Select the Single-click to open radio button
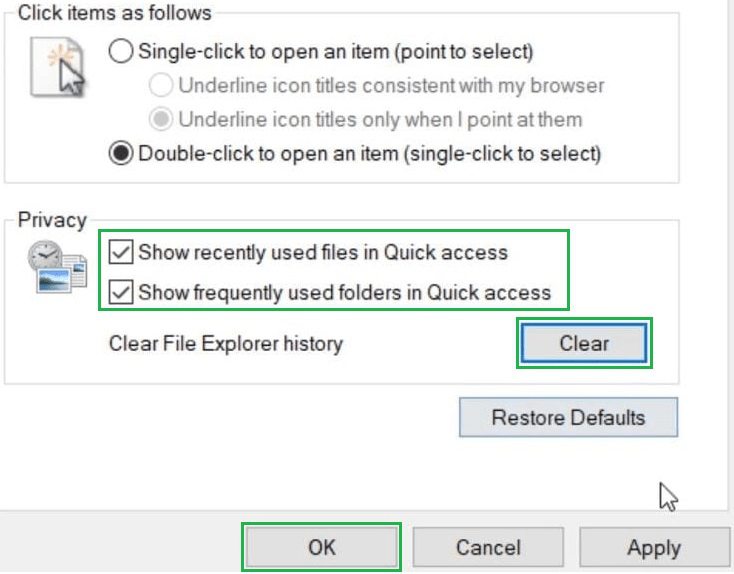The image size is (734, 574). (x=121, y=51)
